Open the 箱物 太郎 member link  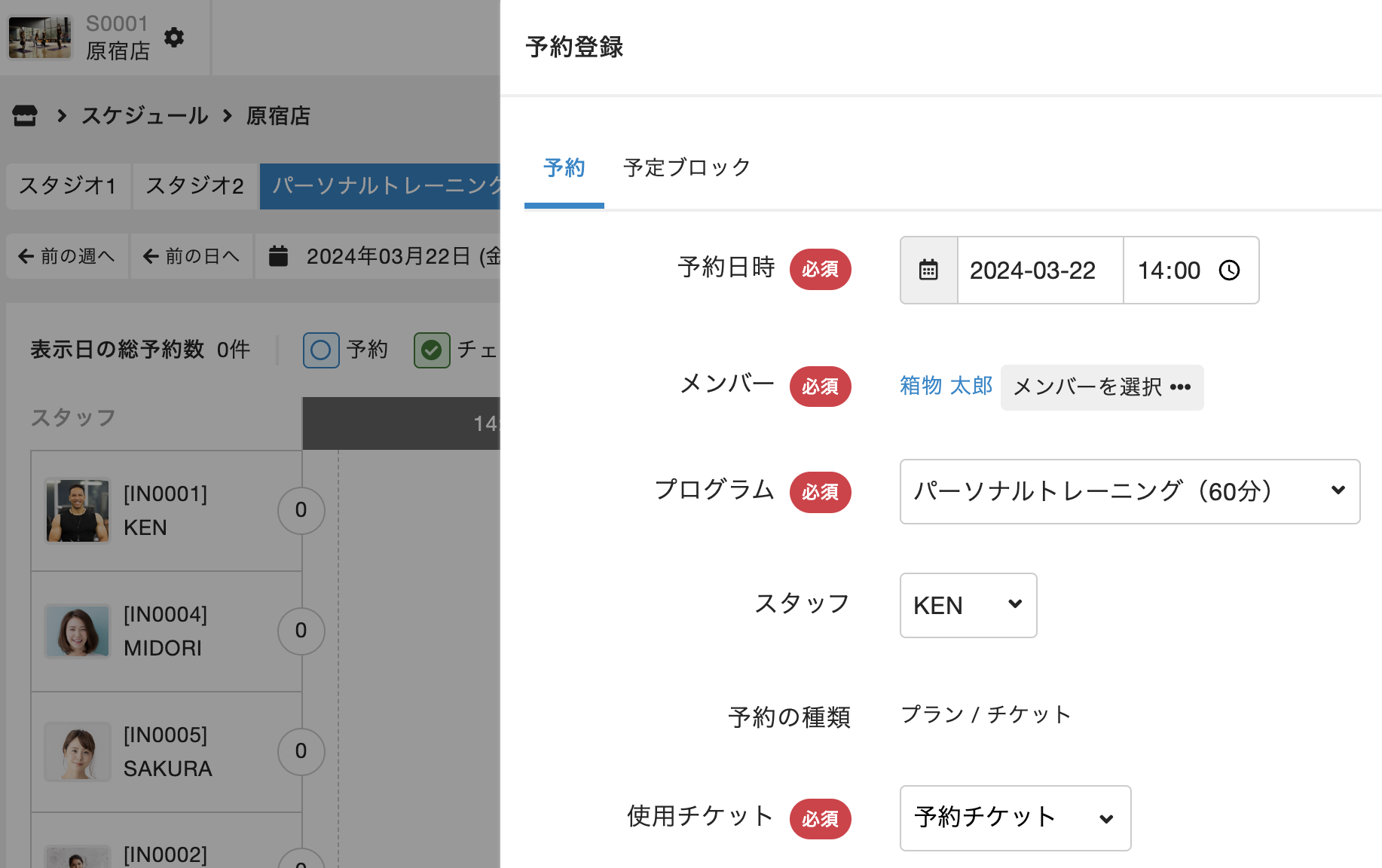[946, 386]
